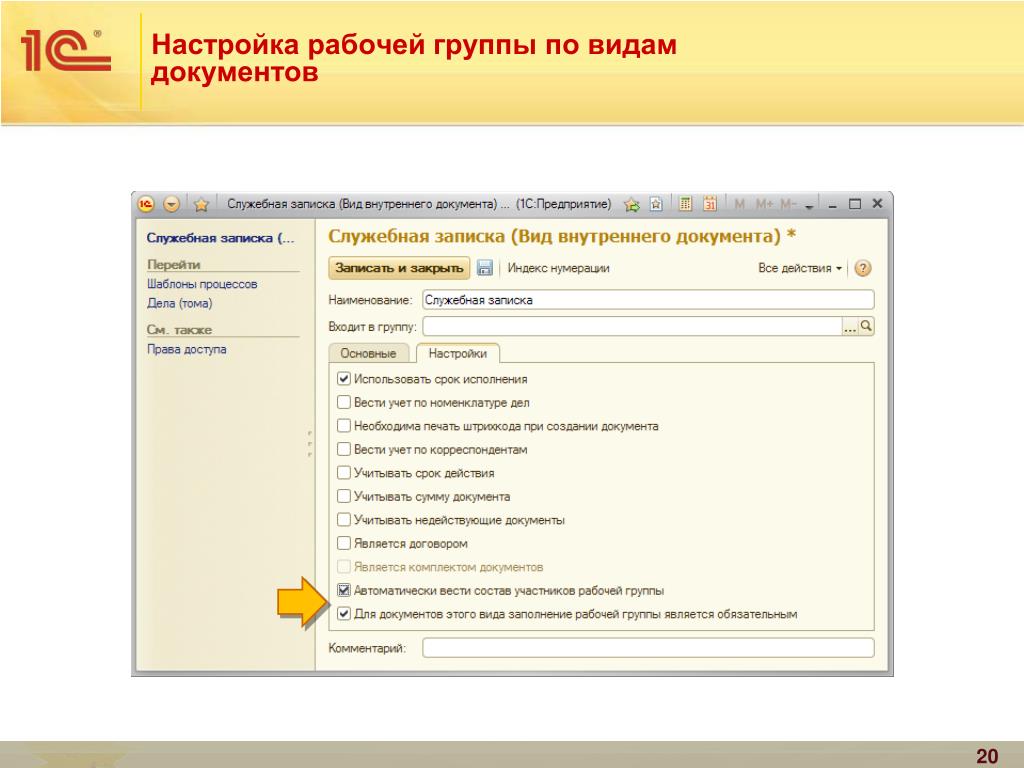Open the small title bar dropdown arrow
The width and height of the screenshot is (1024, 768).
point(809,206)
